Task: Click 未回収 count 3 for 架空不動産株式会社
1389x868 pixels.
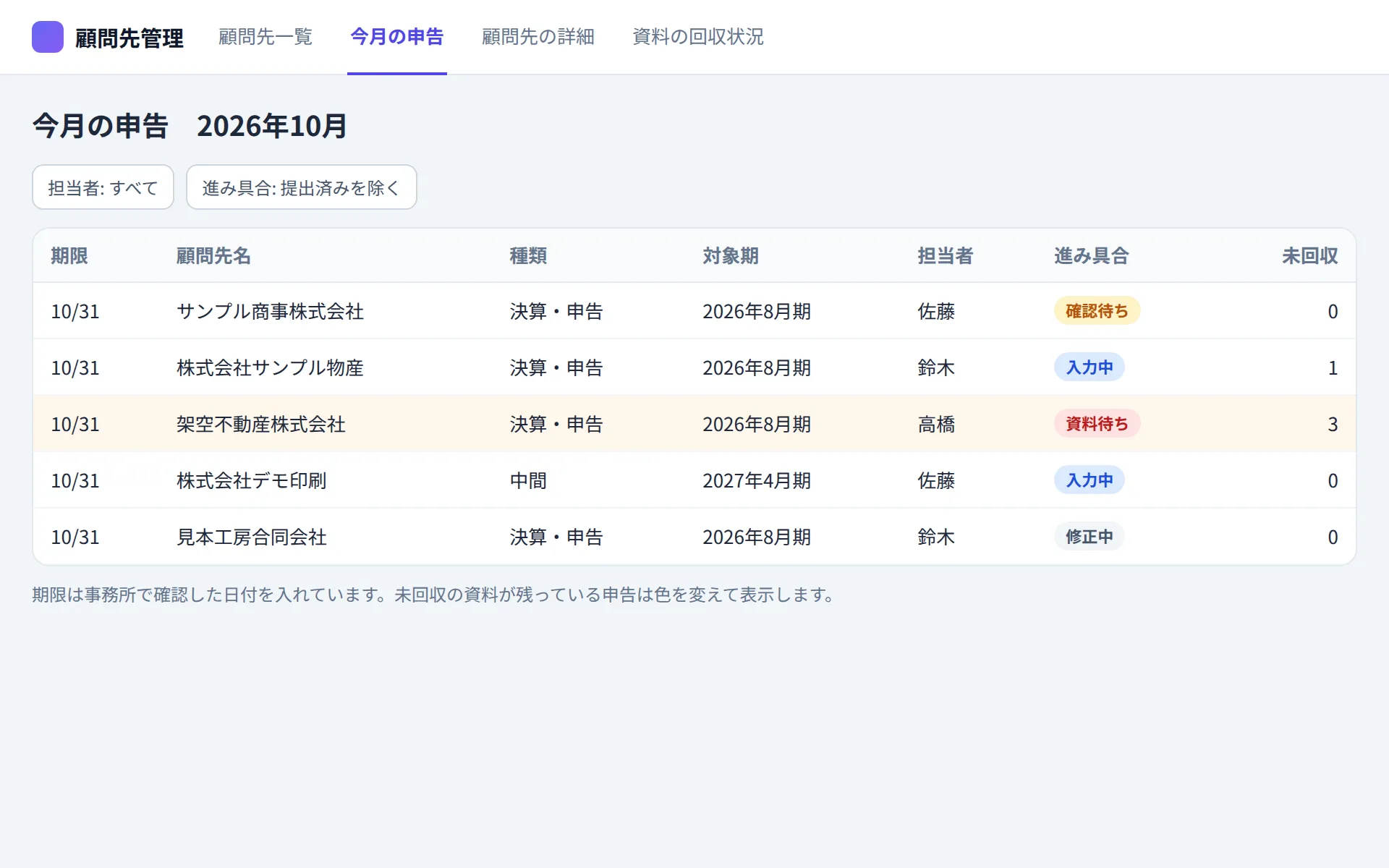Action: 1333,425
